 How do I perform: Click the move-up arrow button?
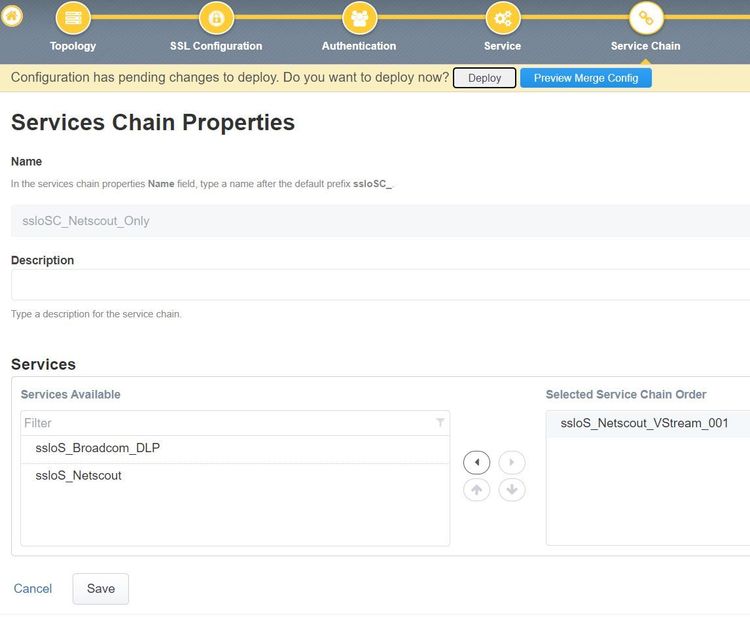pyautogui.click(x=477, y=490)
